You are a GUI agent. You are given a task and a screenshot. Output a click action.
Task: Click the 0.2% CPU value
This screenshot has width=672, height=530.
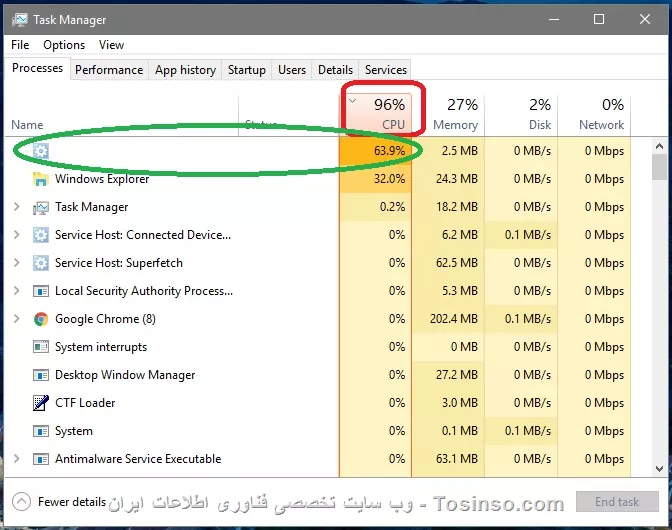pos(392,207)
